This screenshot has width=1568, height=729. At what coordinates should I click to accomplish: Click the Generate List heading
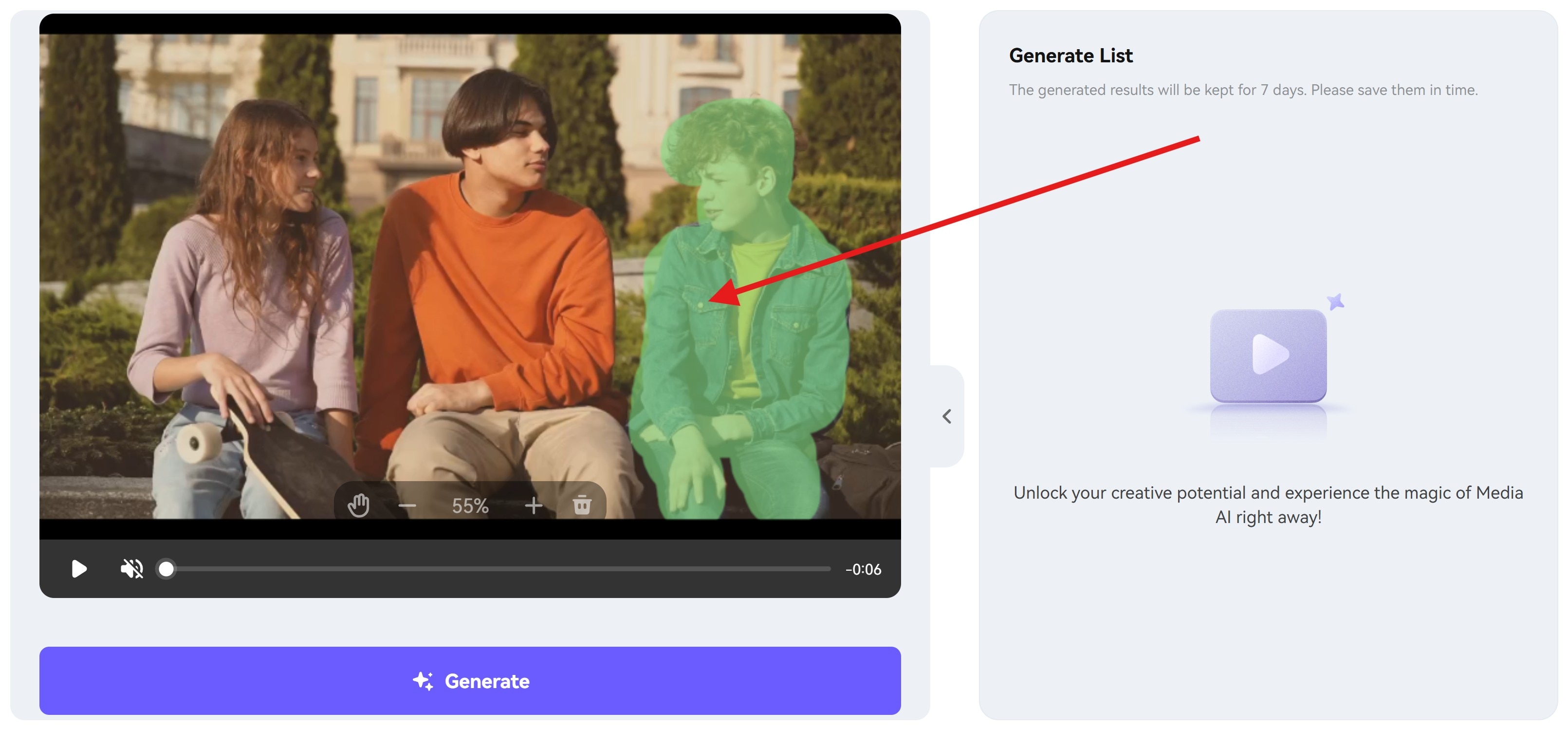[x=1071, y=56]
